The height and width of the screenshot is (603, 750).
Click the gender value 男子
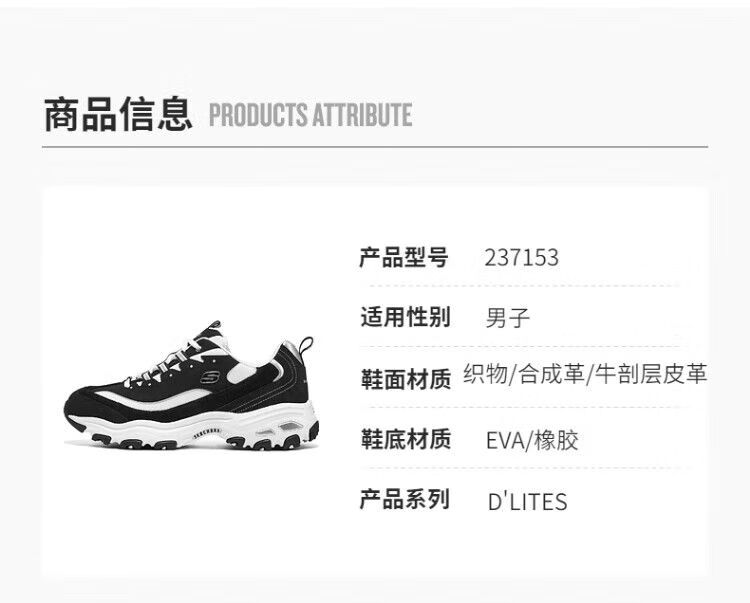click(x=507, y=318)
